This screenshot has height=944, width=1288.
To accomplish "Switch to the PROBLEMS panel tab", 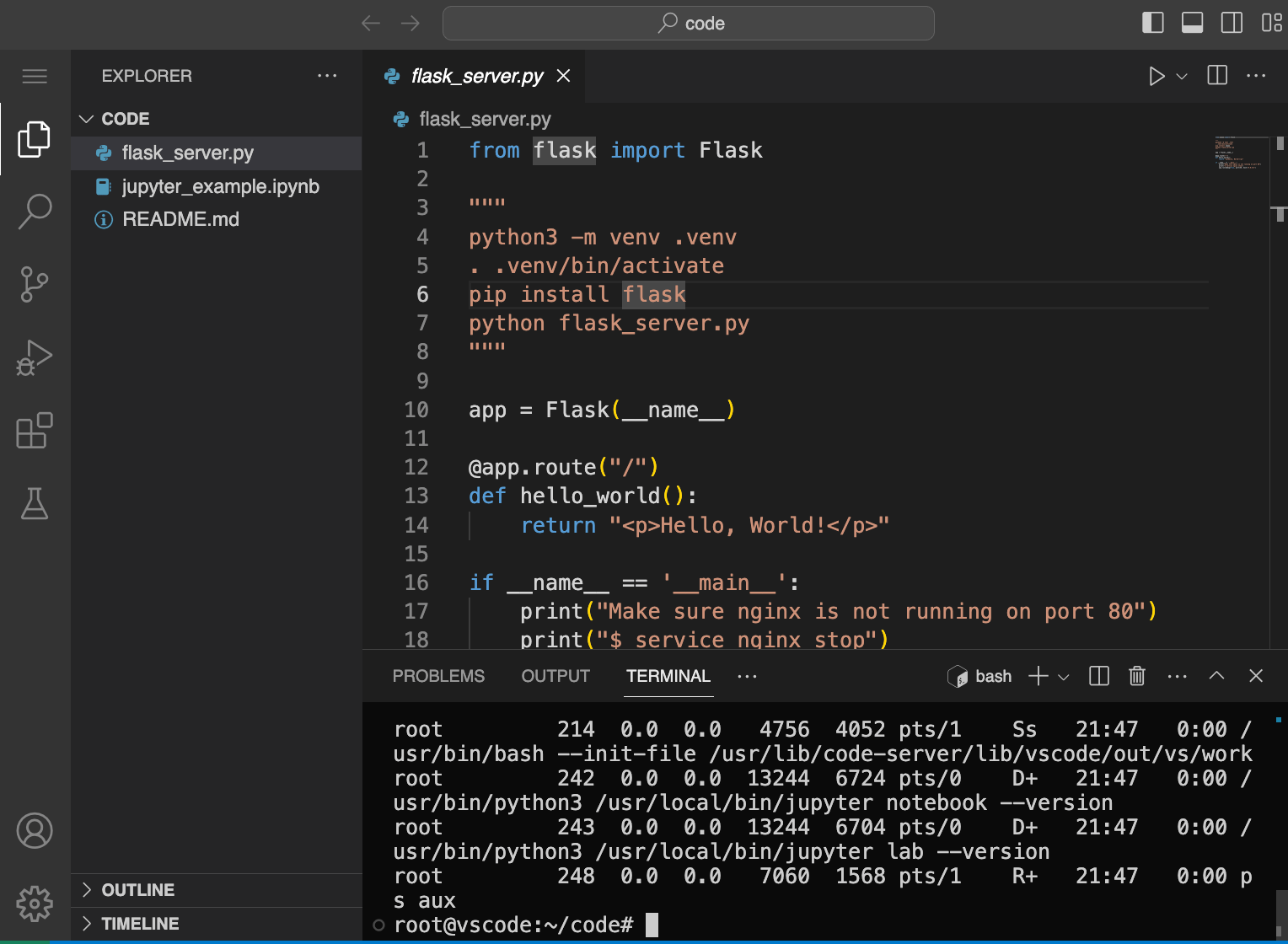I will click(438, 676).
